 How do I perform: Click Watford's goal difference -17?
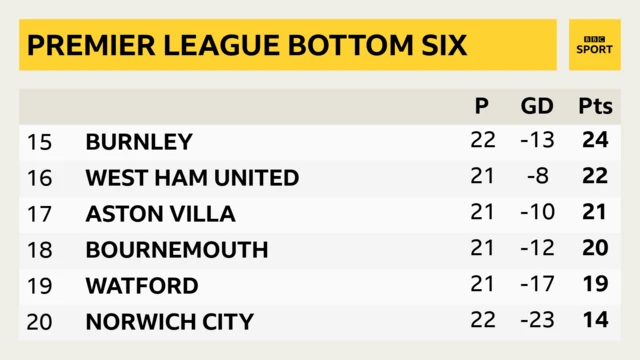coord(538,284)
